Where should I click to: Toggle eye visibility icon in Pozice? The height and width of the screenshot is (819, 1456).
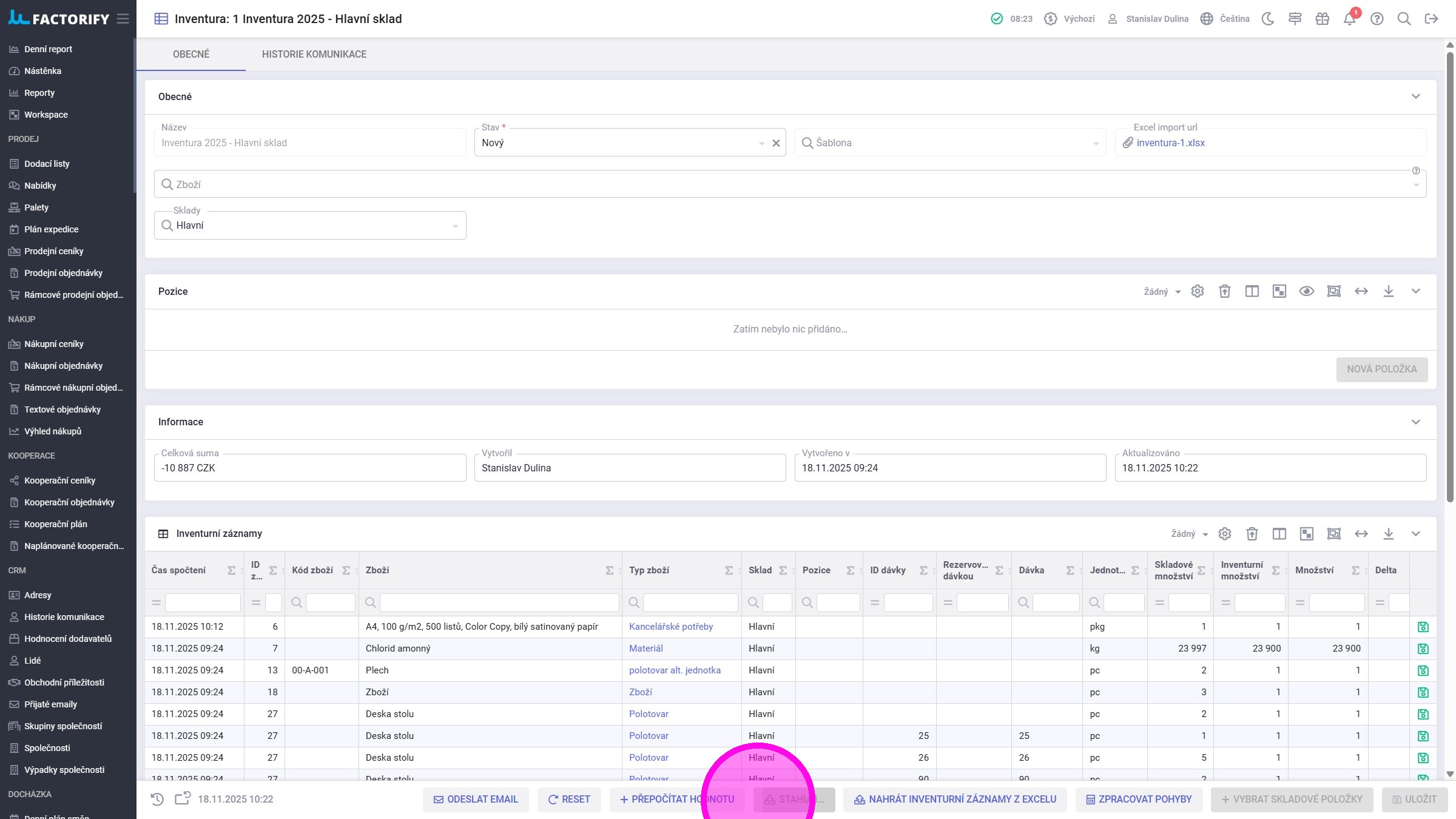(x=1306, y=291)
